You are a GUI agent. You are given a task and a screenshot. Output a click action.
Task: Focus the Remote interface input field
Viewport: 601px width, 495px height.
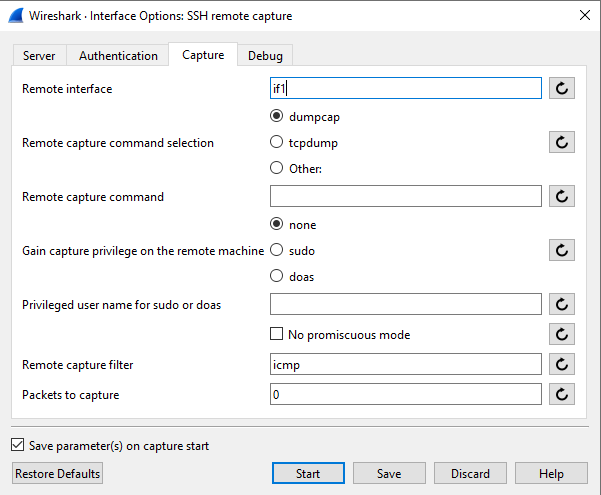tap(406, 88)
